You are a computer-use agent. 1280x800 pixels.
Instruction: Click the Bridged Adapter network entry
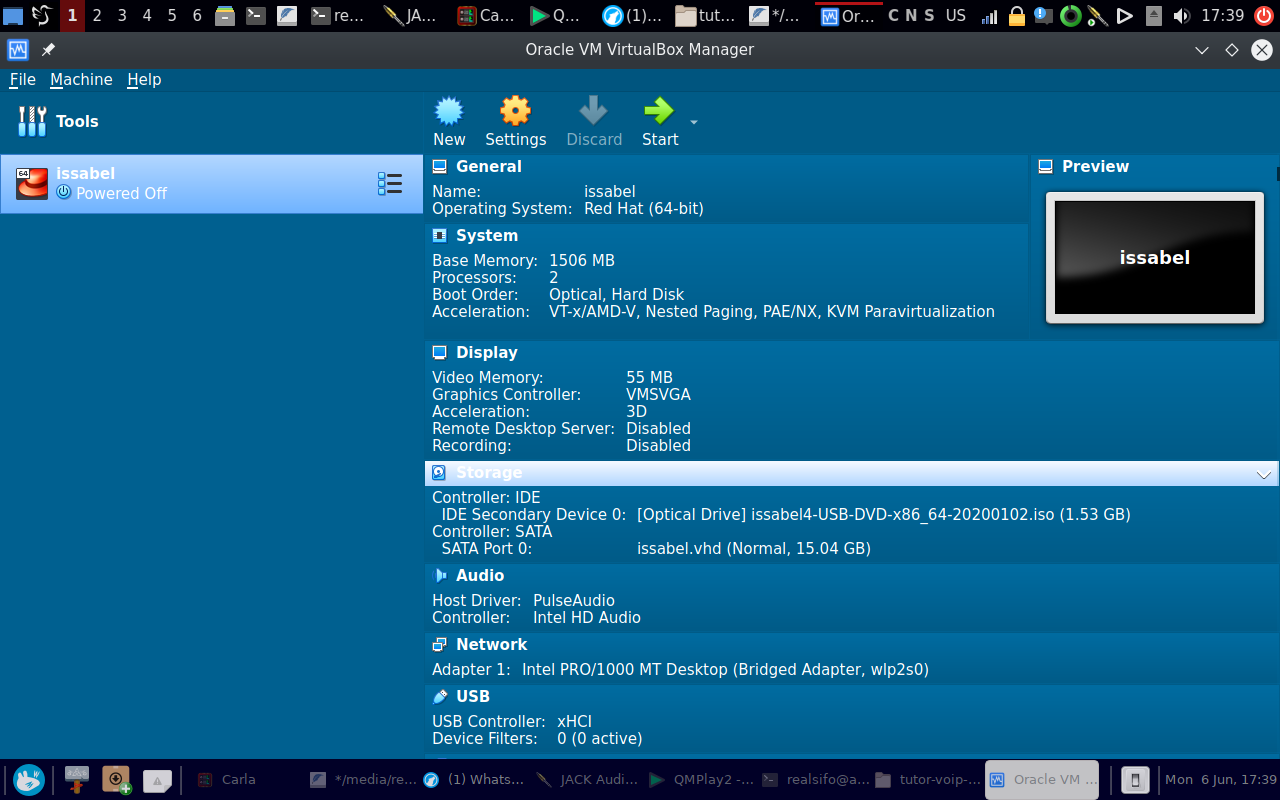tap(725, 670)
